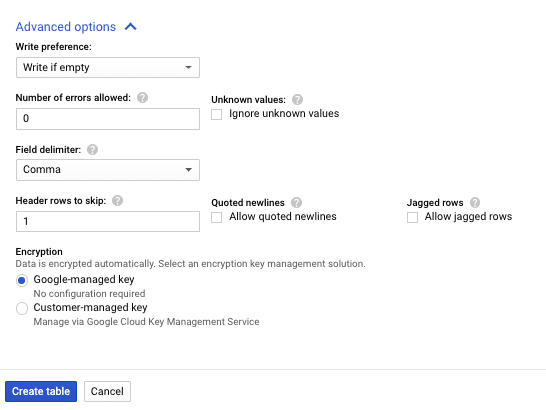The image size is (546, 410).
Task: Open the Write preference dropdown
Action: coord(108,67)
